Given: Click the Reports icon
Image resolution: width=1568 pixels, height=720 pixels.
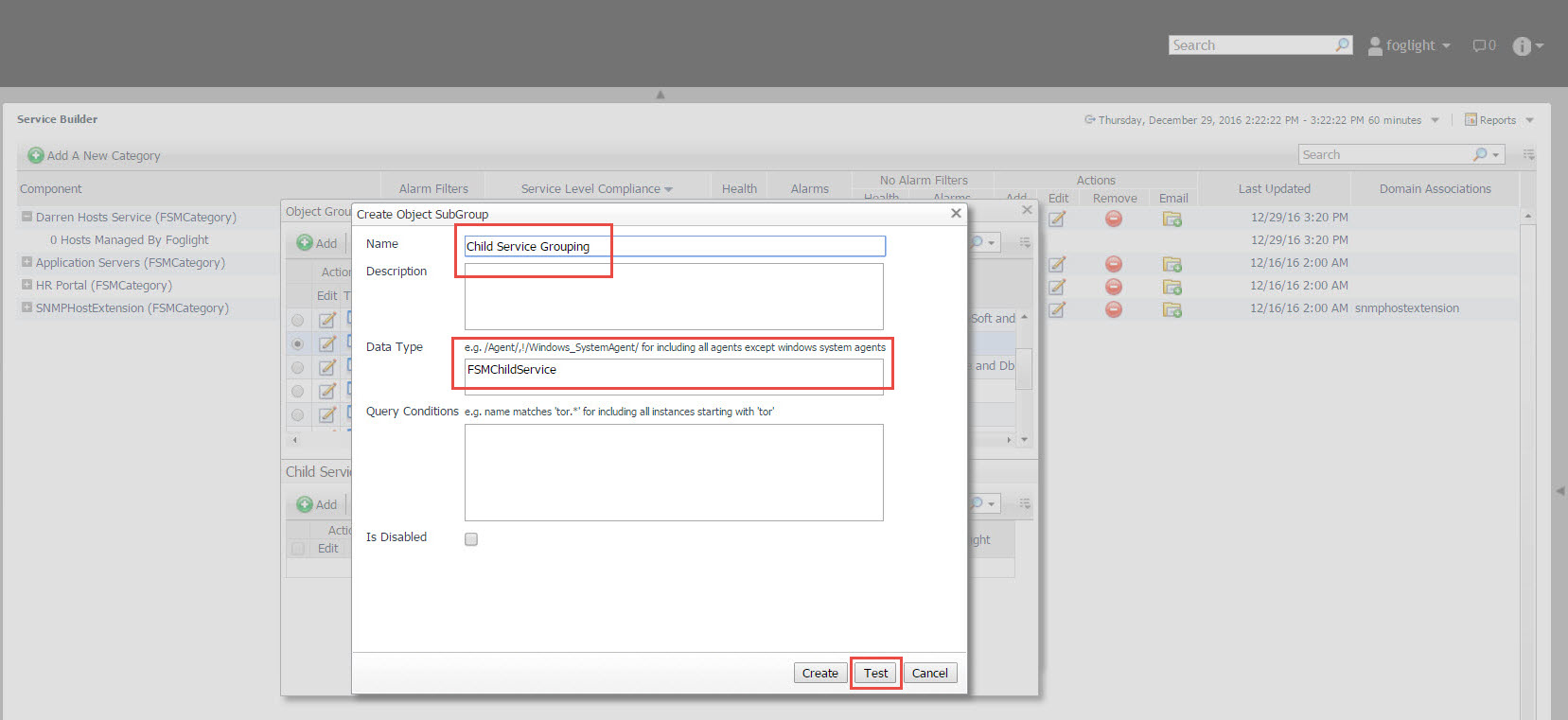Looking at the screenshot, I should (x=1471, y=120).
